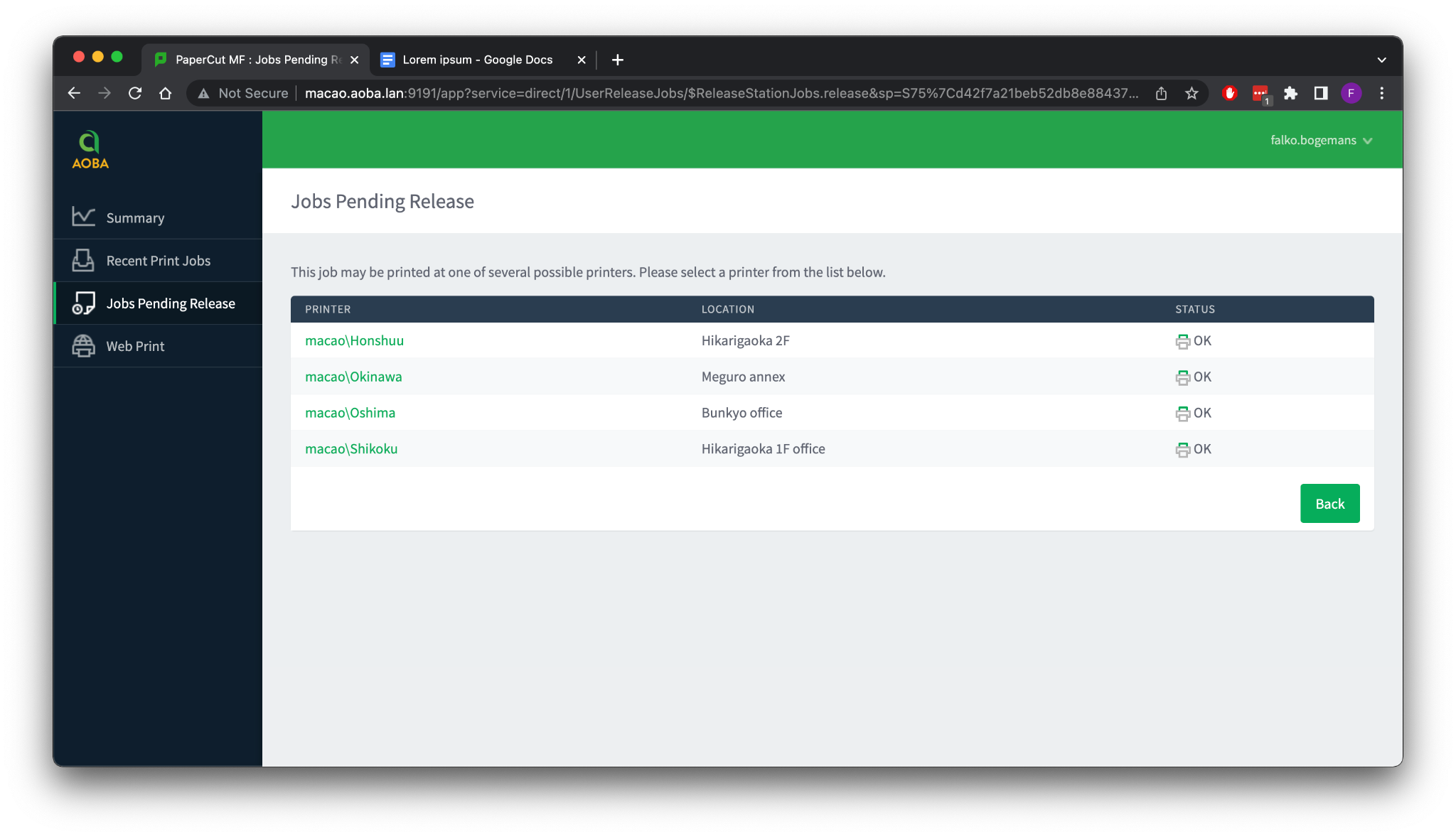Image resolution: width=1456 pixels, height=837 pixels.
Task: Bookmark this page with the star icon
Action: (x=1192, y=93)
